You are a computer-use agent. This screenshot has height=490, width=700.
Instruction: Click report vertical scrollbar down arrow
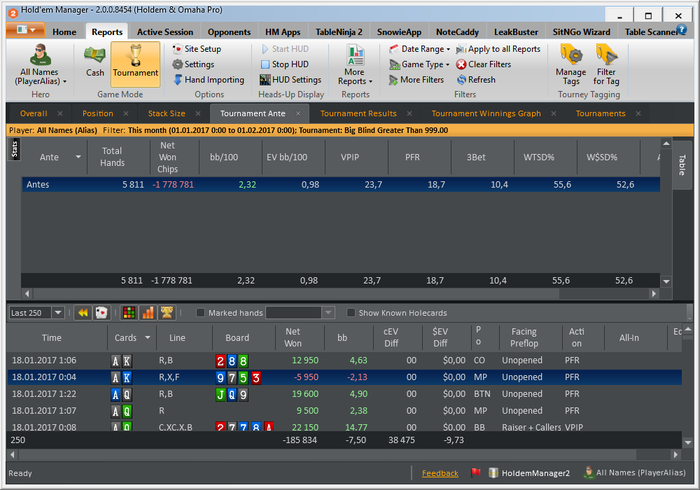(x=666, y=282)
